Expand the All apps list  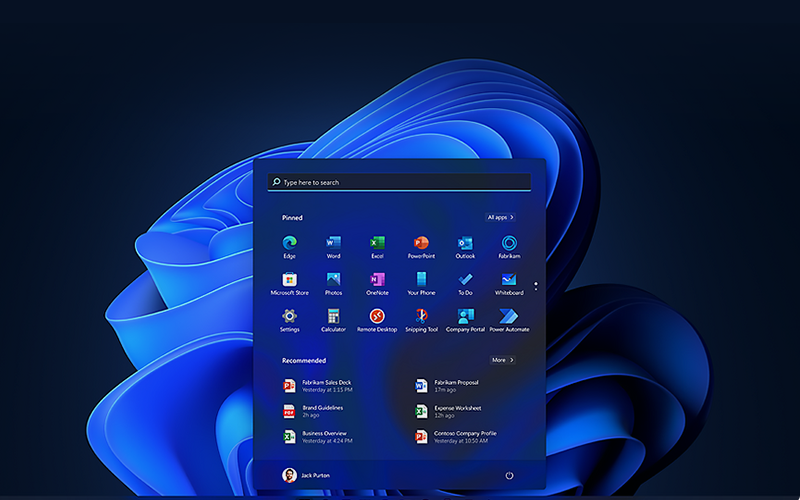(500, 217)
